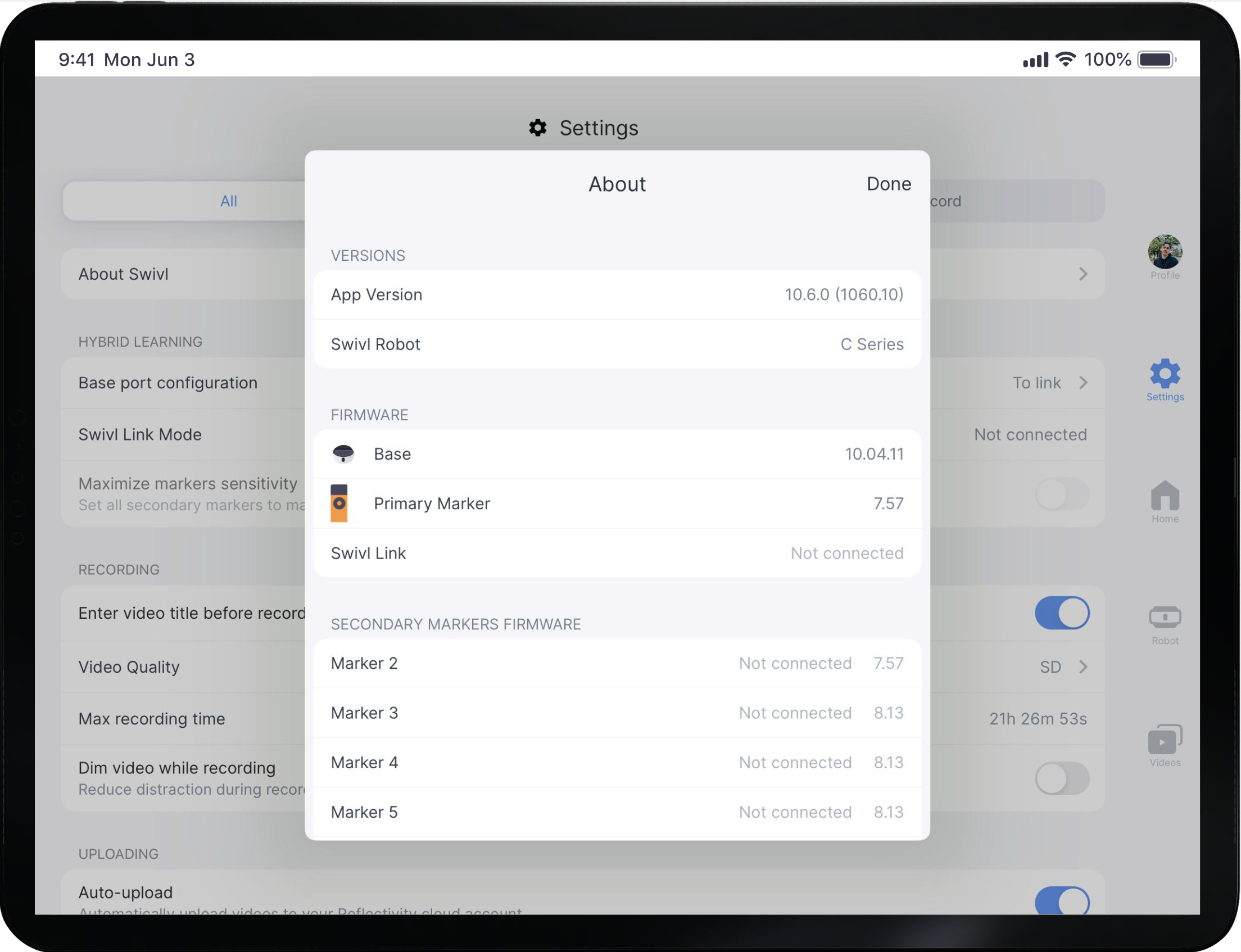This screenshot has height=952, width=1241.
Task: Open the Profile avatar in sidebar
Action: point(1165,252)
